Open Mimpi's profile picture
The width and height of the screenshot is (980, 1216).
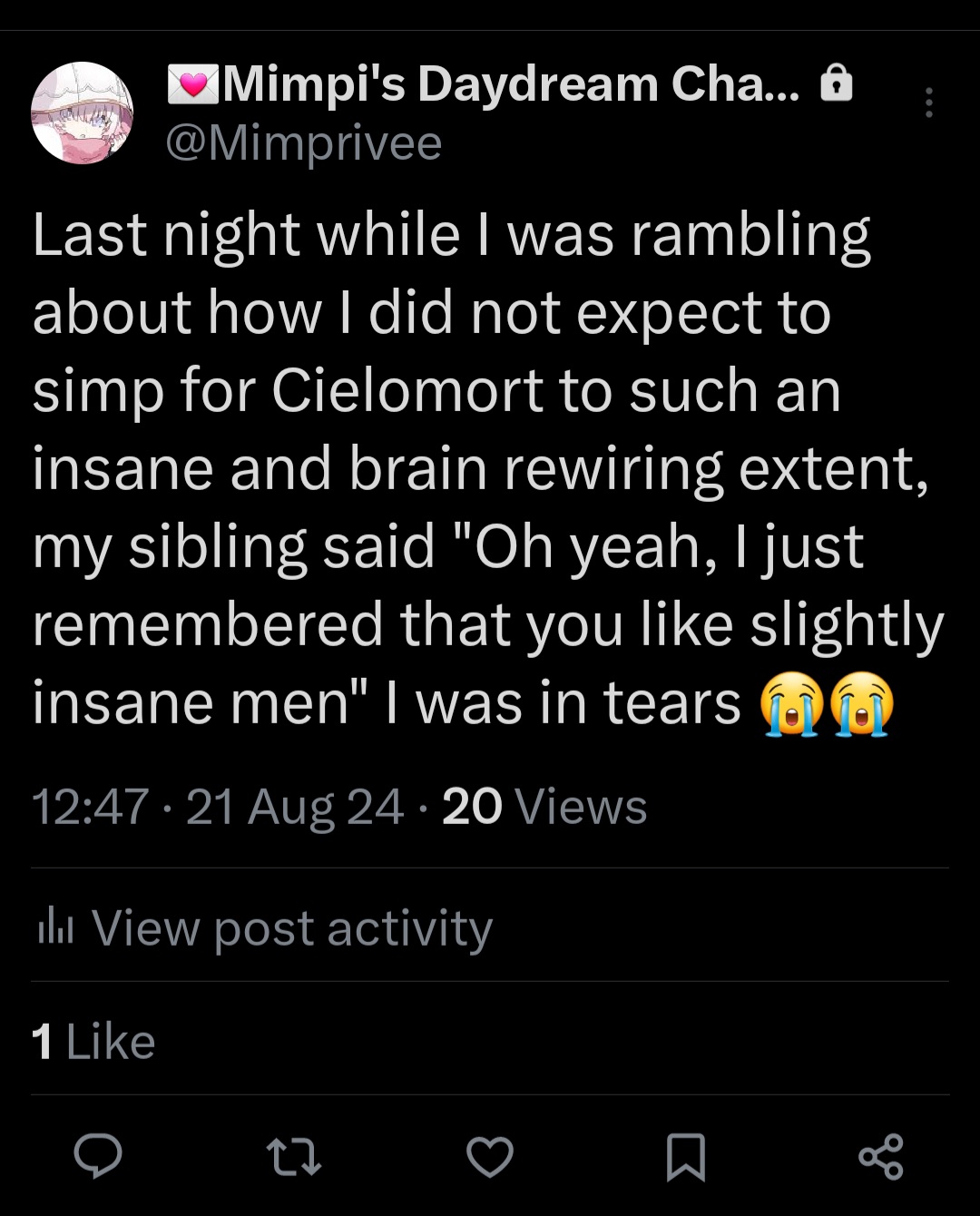click(83, 113)
